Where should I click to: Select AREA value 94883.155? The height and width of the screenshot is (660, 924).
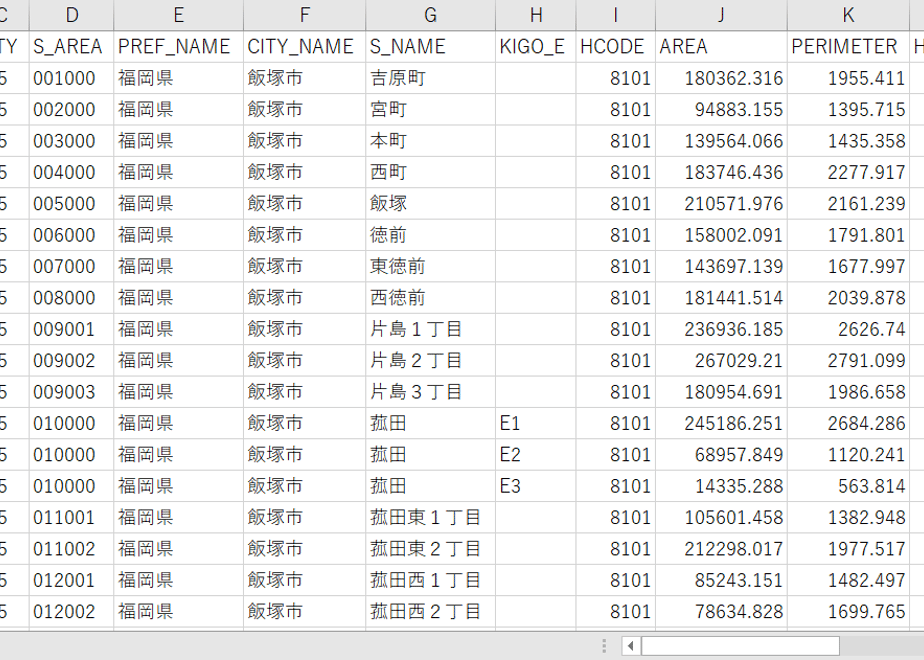coord(721,110)
